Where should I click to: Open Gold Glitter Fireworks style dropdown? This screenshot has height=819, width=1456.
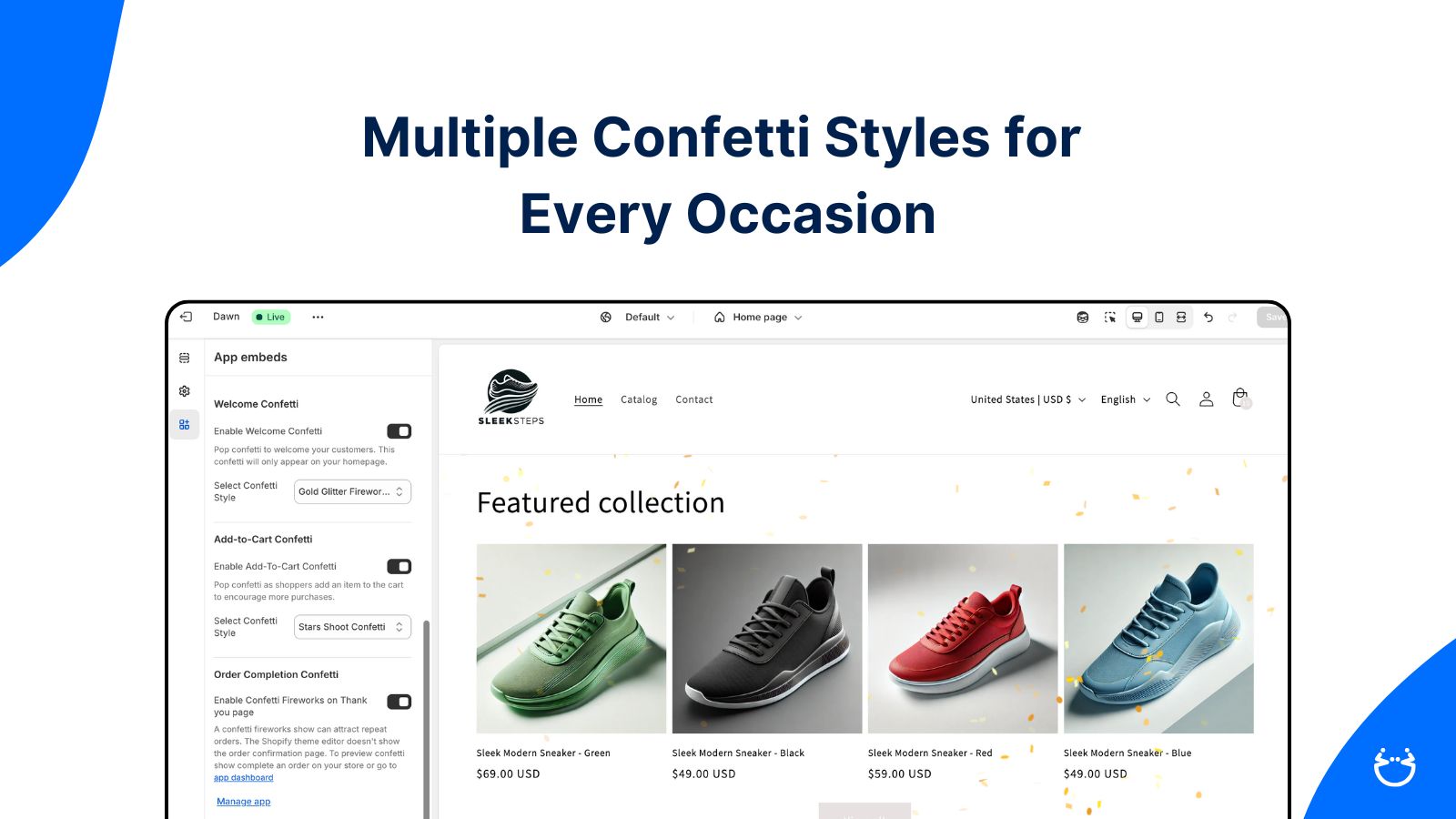352,491
